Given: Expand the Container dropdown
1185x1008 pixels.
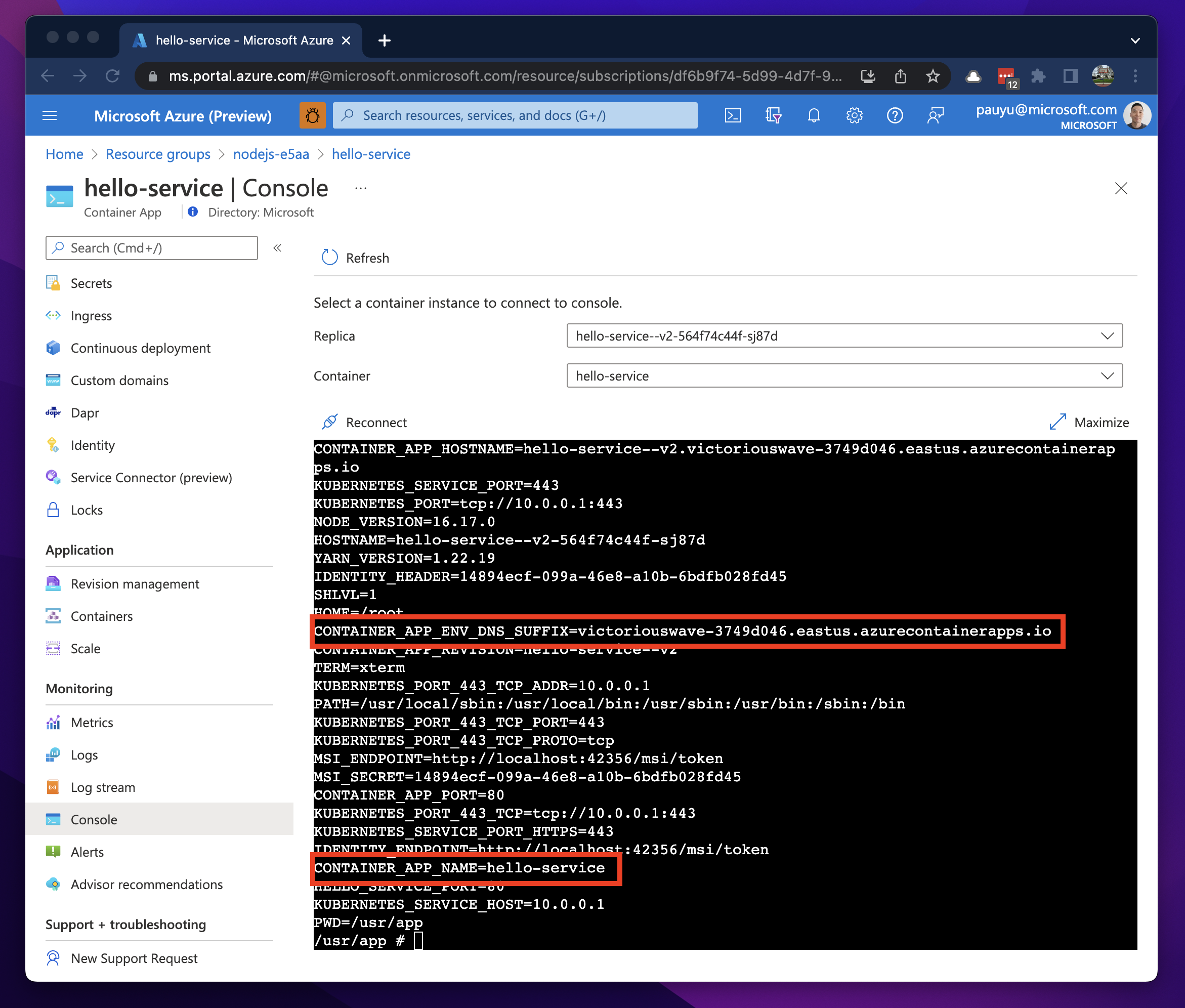Looking at the screenshot, I should coord(844,376).
